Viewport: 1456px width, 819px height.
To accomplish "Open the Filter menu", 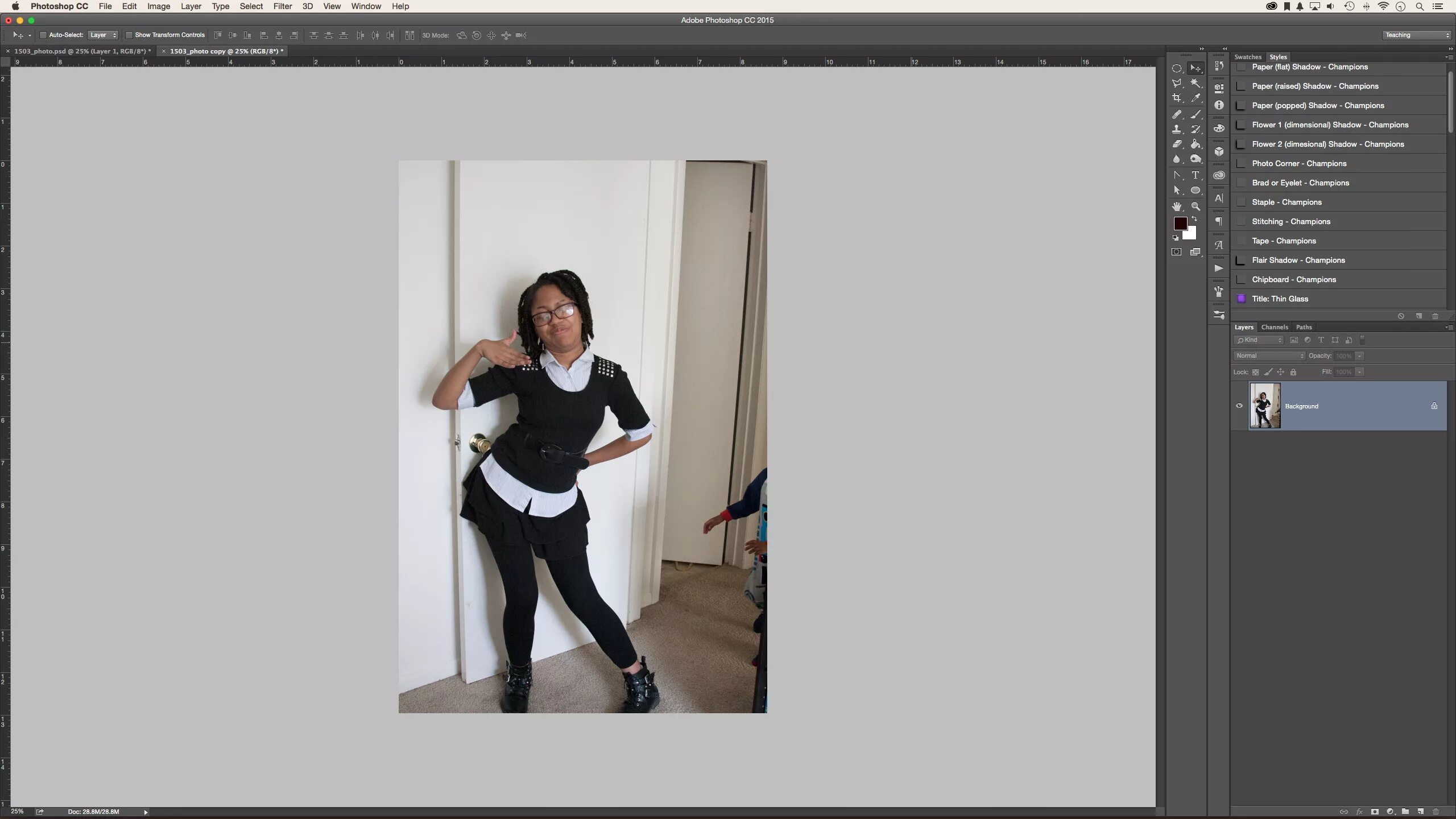I will [x=282, y=6].
